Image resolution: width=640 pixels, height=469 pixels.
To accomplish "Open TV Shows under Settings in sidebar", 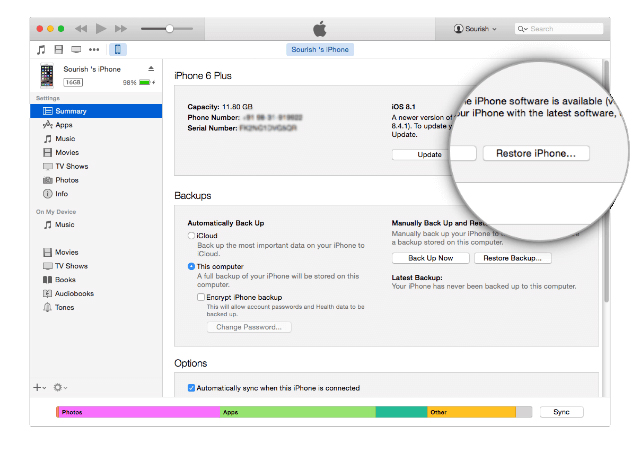I will [96, 166].
